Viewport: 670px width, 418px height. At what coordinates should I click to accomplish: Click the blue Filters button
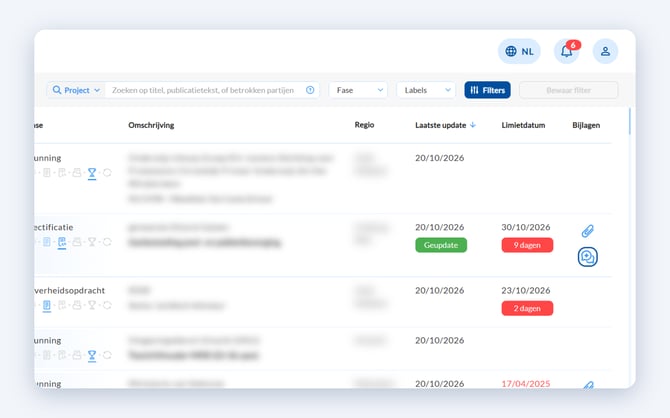pyautogui.click(x=488, y=90)
